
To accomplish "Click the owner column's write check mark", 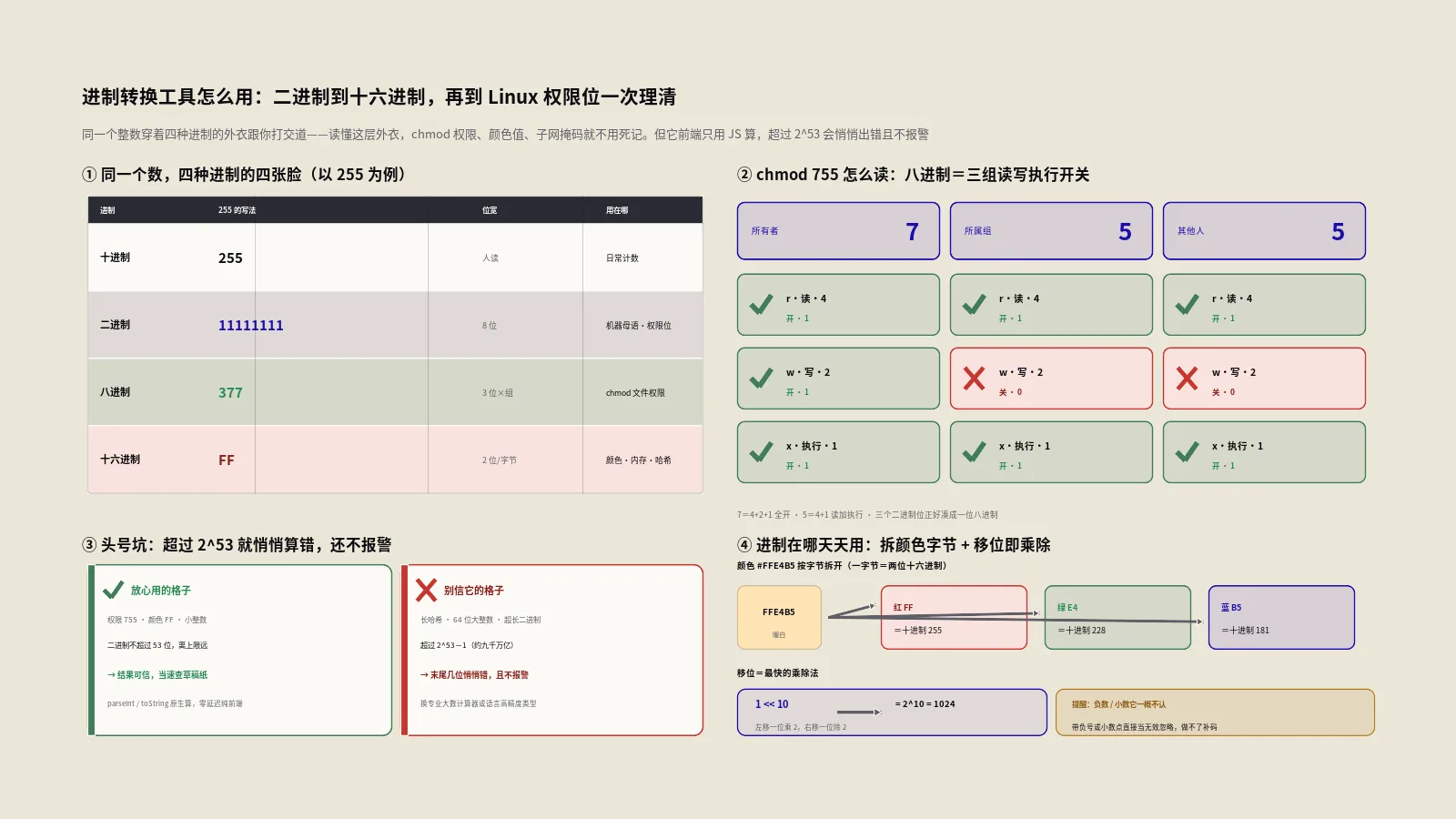I will (x=761, y=379).
